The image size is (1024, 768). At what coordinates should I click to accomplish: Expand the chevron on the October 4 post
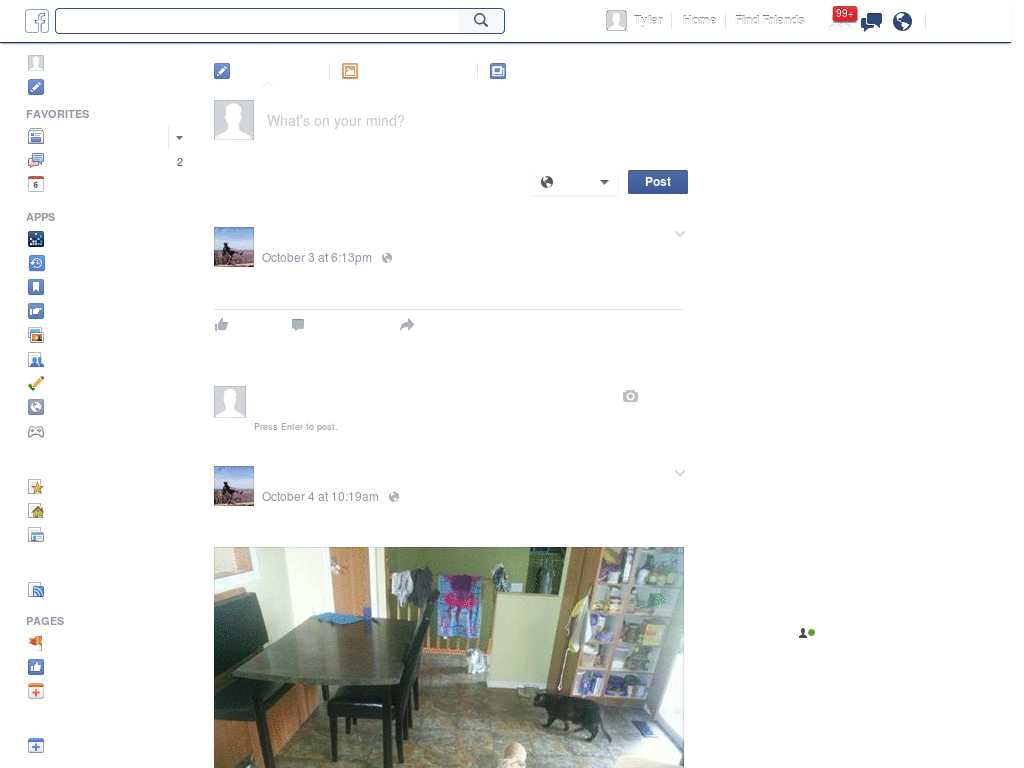[680, 472]
